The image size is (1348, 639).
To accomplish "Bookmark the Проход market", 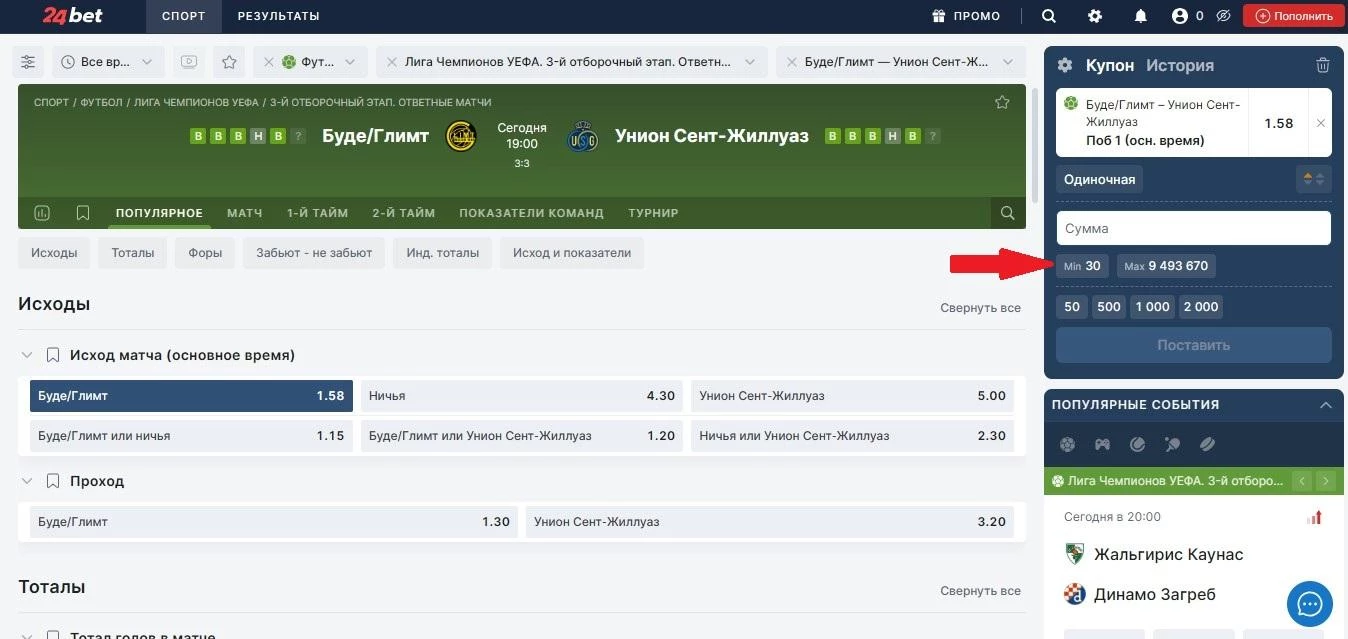I will (x=53, y=481).
